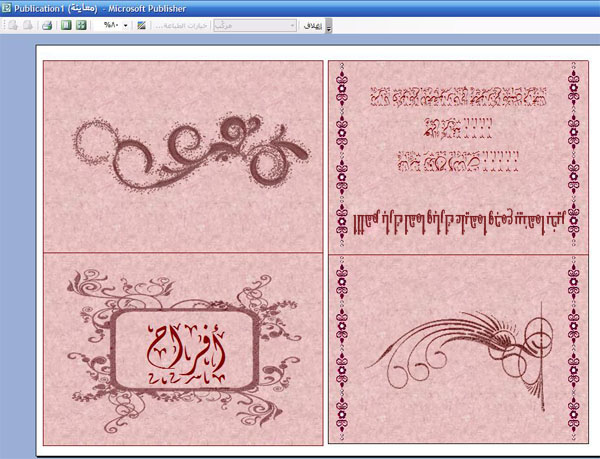
Task: Toggle the color preview icon
Action: click(x=140, y=24)
